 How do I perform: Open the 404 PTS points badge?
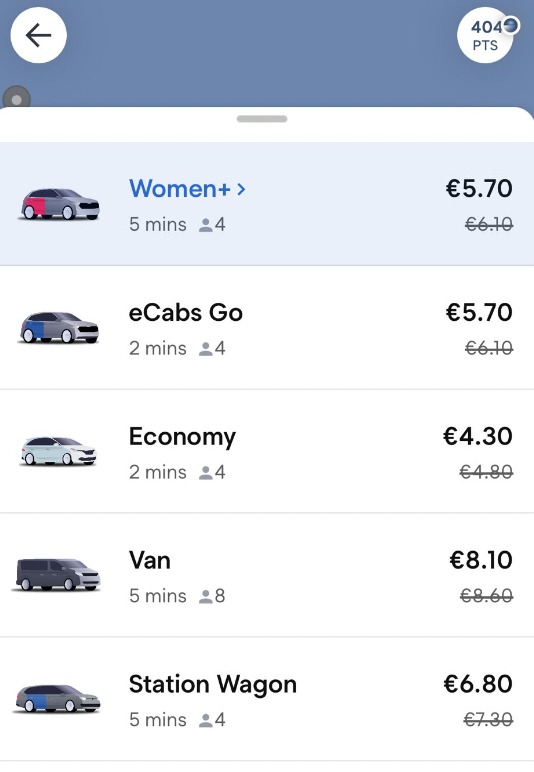tap(486, 35)
